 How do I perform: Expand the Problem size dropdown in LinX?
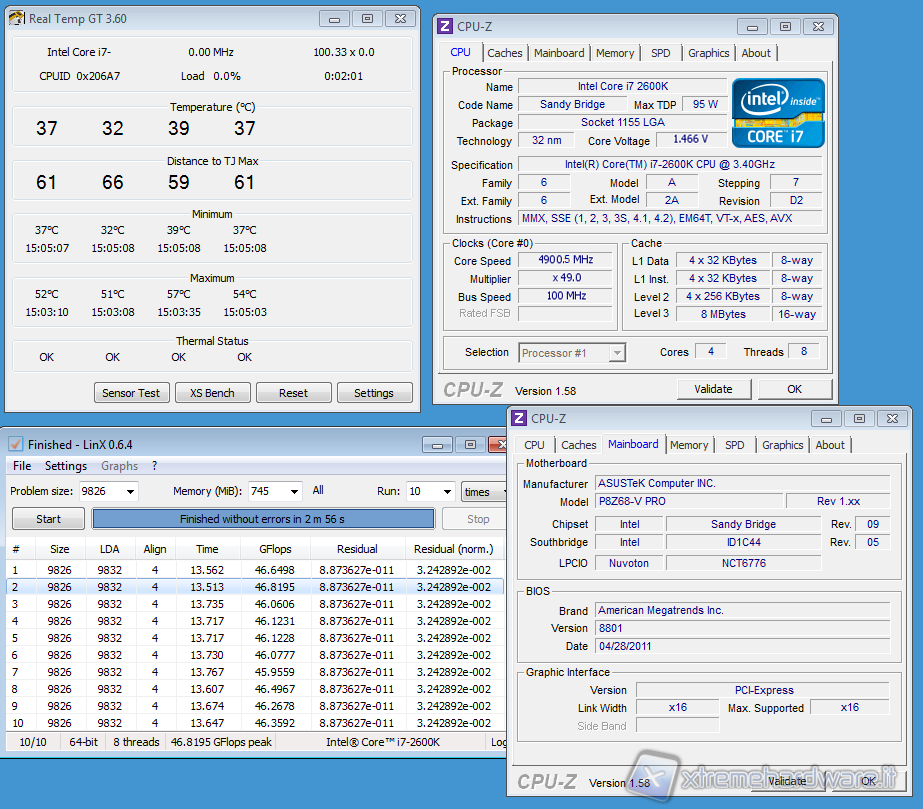tap(129, 492)
